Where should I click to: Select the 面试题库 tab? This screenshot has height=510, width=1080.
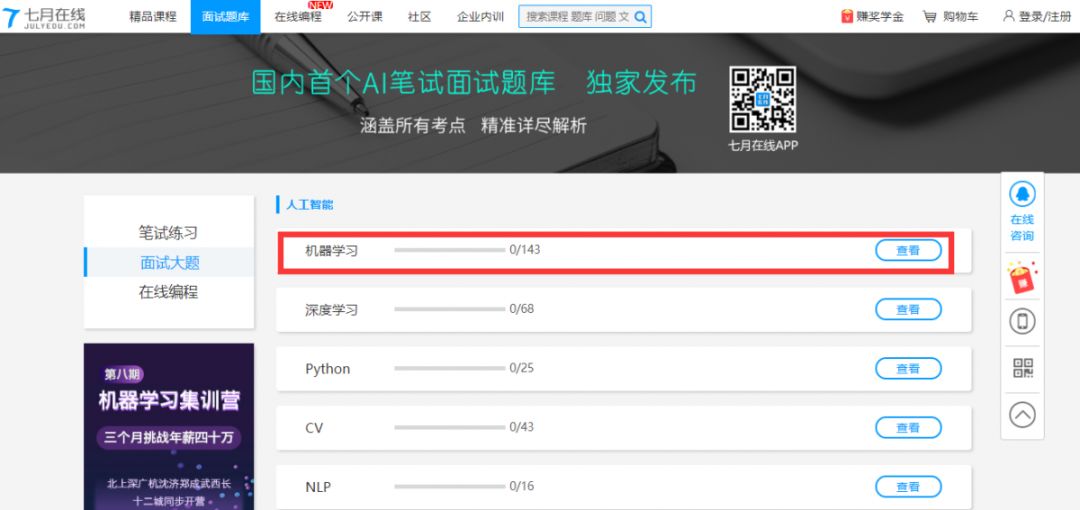tap(226, 17)
